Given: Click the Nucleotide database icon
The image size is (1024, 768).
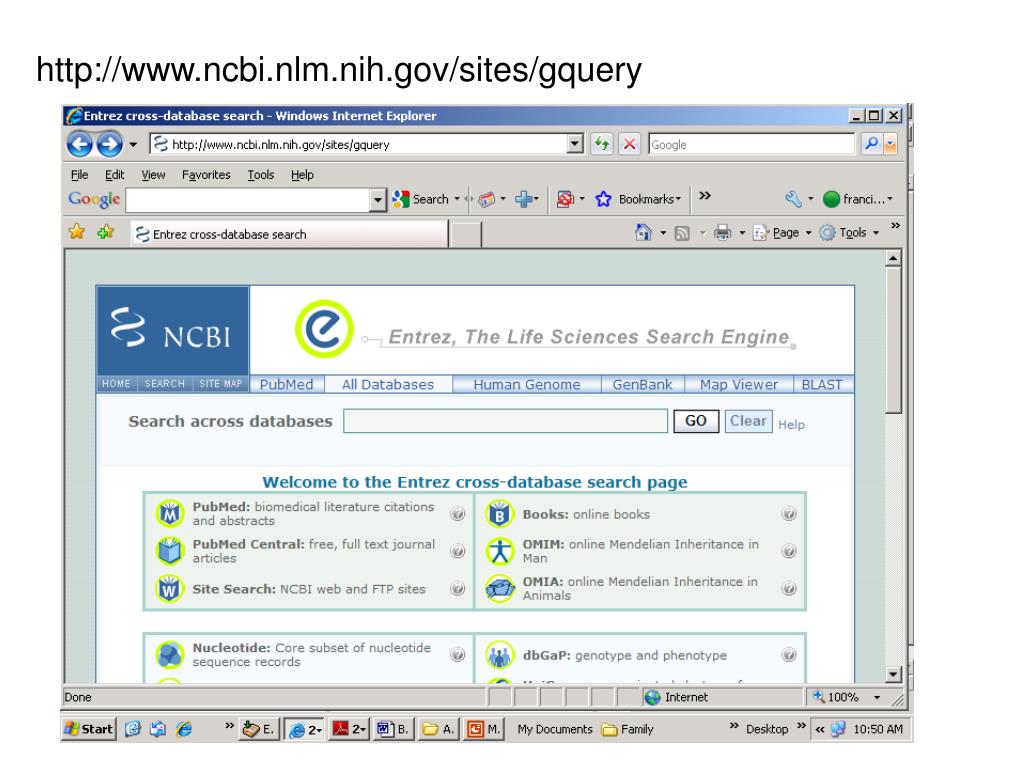Looking at the screenshot, I should click(x=170, y=654).
